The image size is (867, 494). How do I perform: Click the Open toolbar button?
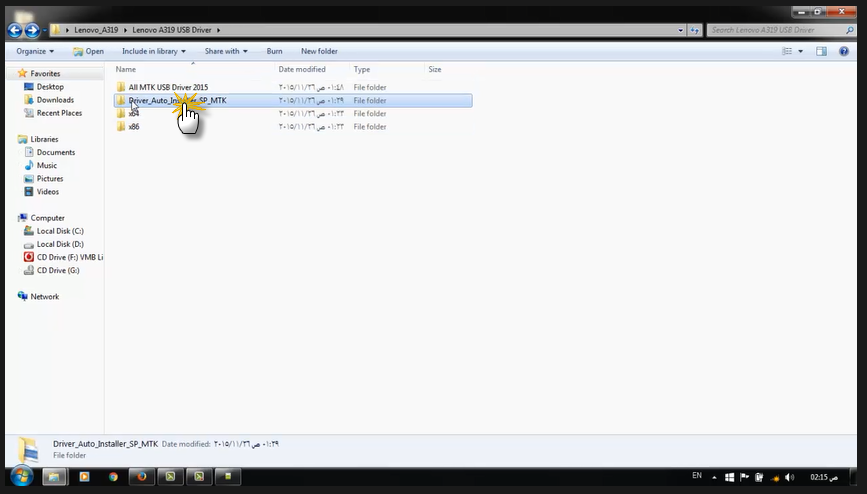(x=88, y=51)
